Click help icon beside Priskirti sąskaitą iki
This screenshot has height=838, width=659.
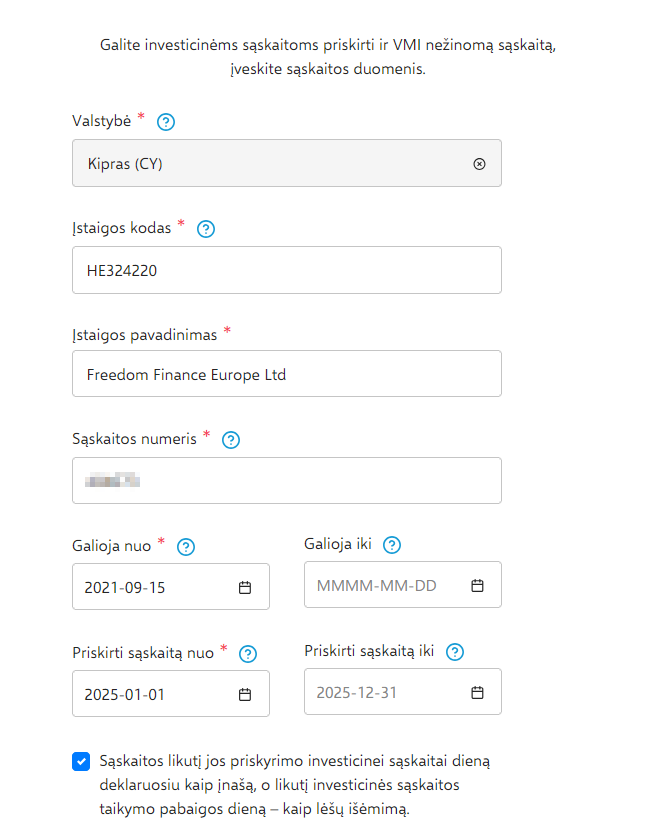pyautogui.click(x=455, y=652)
